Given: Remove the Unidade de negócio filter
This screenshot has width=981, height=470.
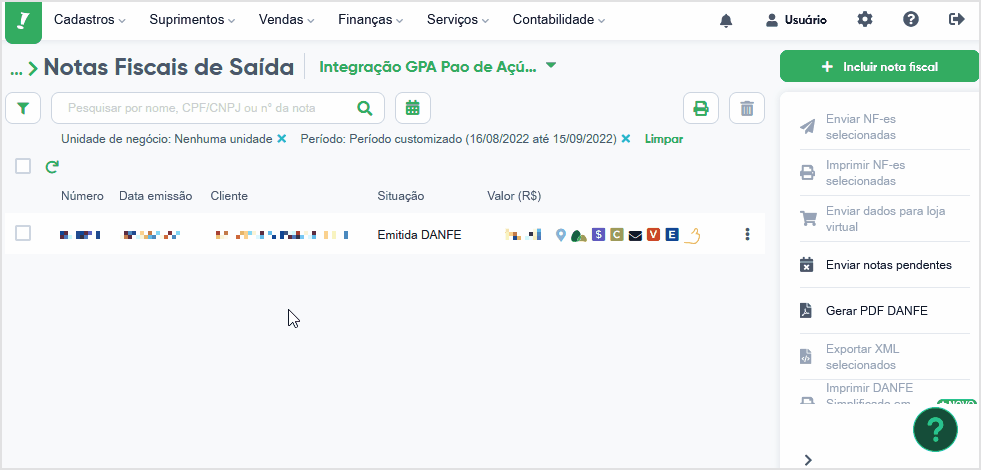Looking at the screenshot, I should pyautogui.click(x=282, y=139).
